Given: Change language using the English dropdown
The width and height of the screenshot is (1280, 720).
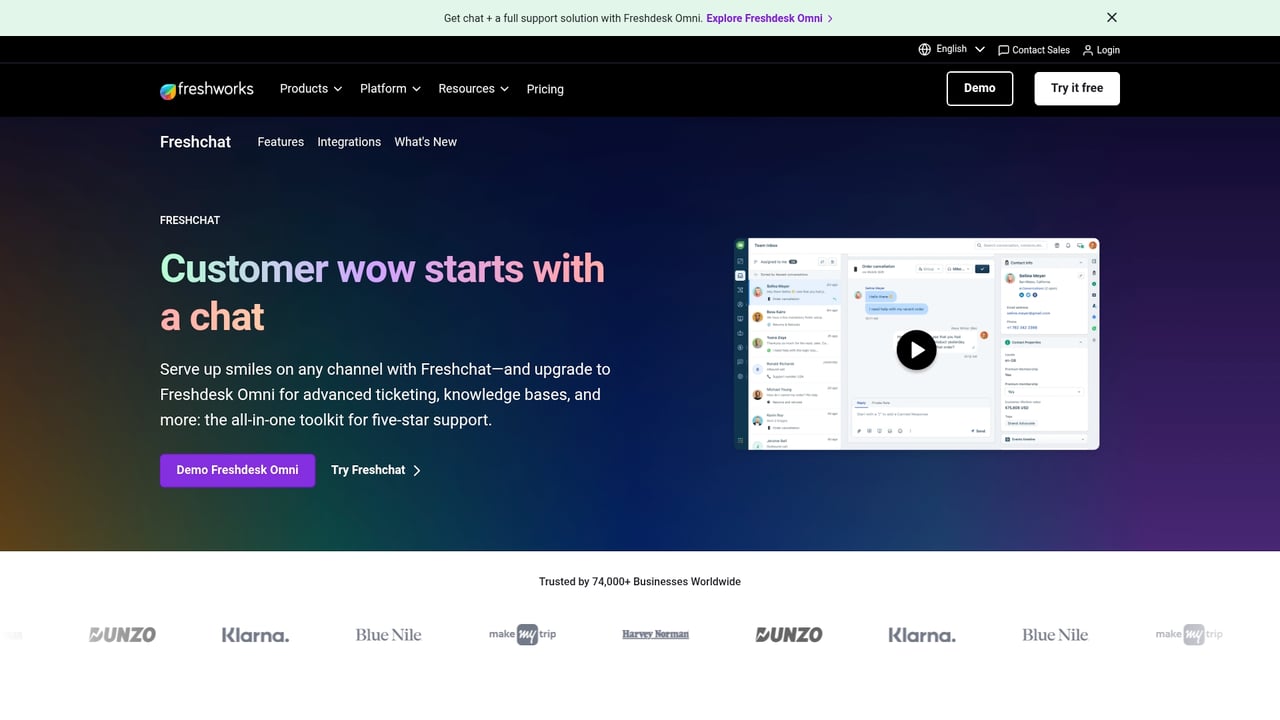Looking at the screenshot, I should click(952, 49).
